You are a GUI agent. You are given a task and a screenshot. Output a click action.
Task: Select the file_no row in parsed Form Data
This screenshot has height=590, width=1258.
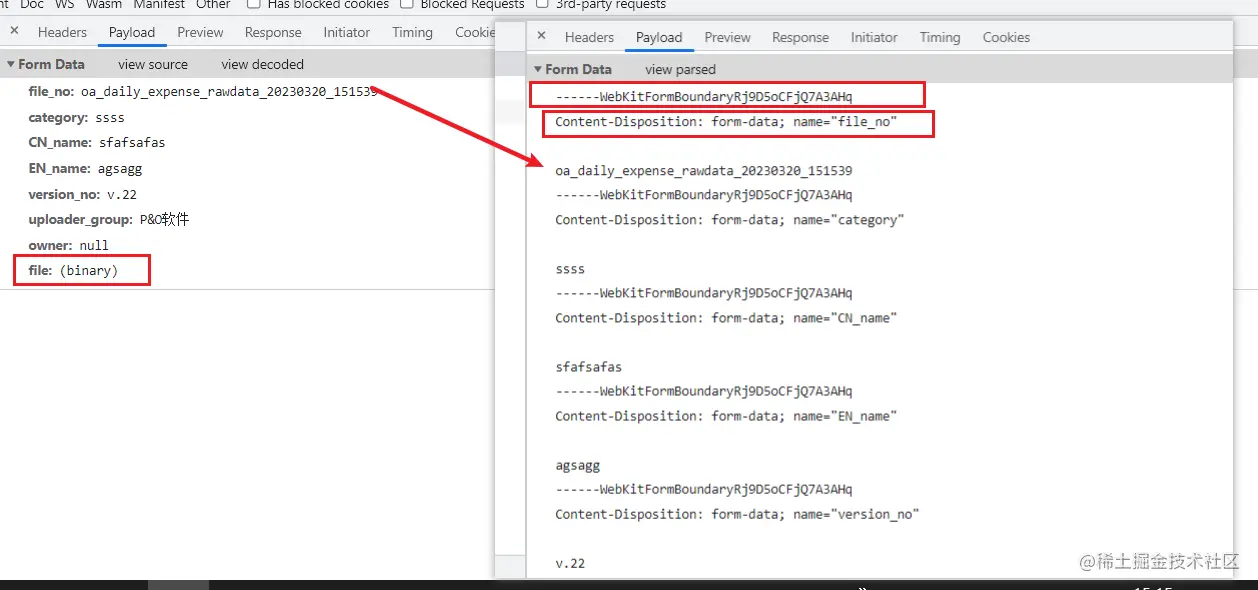[x=203, y=91]
